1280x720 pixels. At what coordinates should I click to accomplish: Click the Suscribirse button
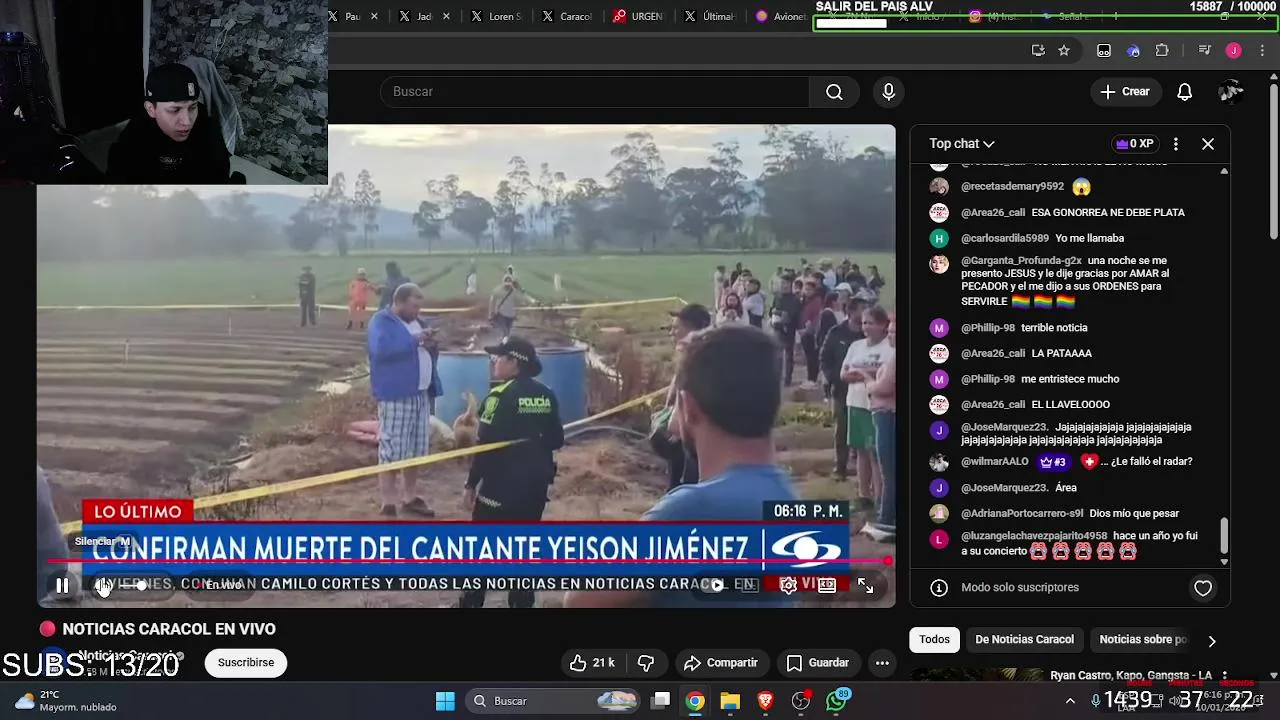point(246,663)
